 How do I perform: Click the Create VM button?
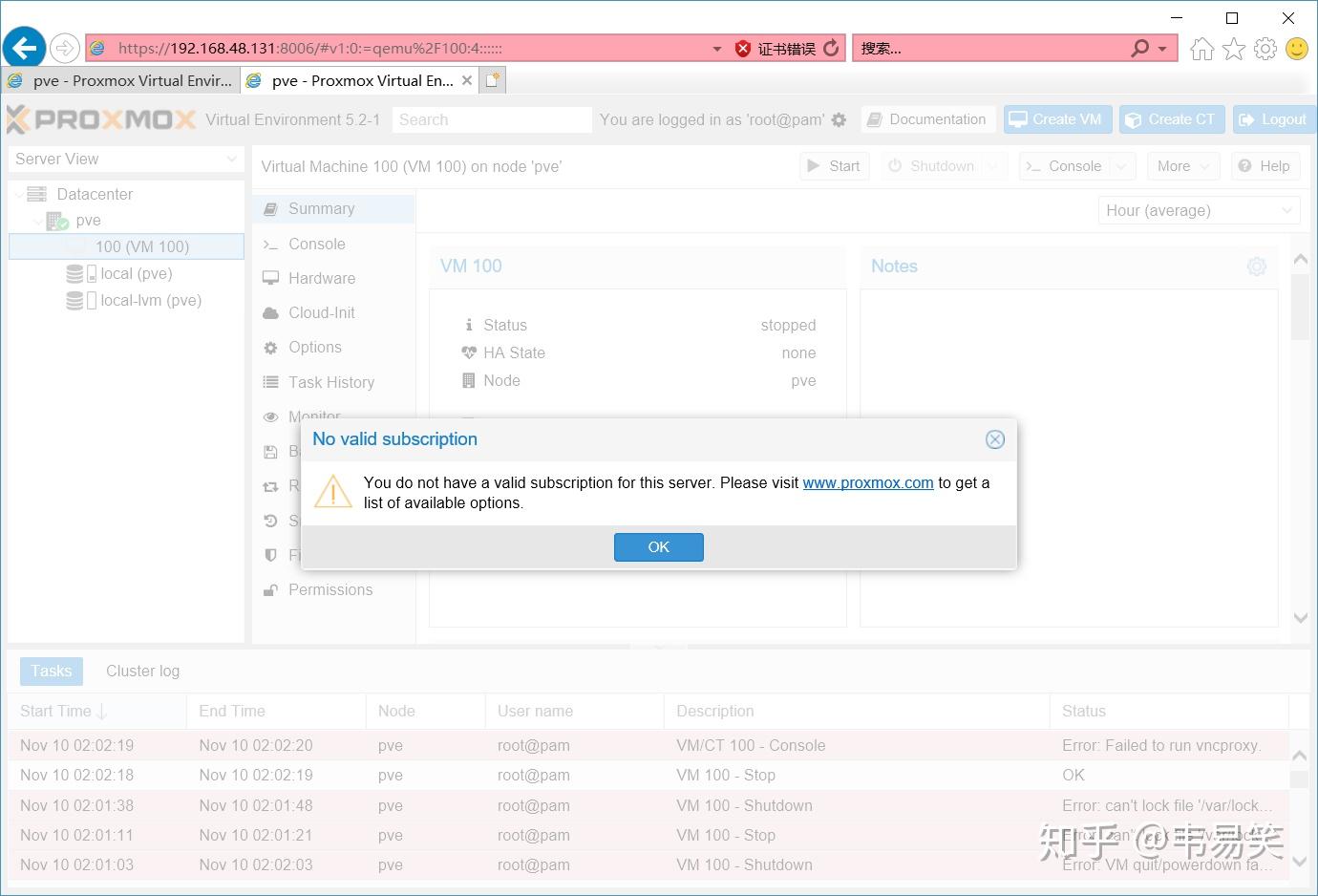point(1057,119)
